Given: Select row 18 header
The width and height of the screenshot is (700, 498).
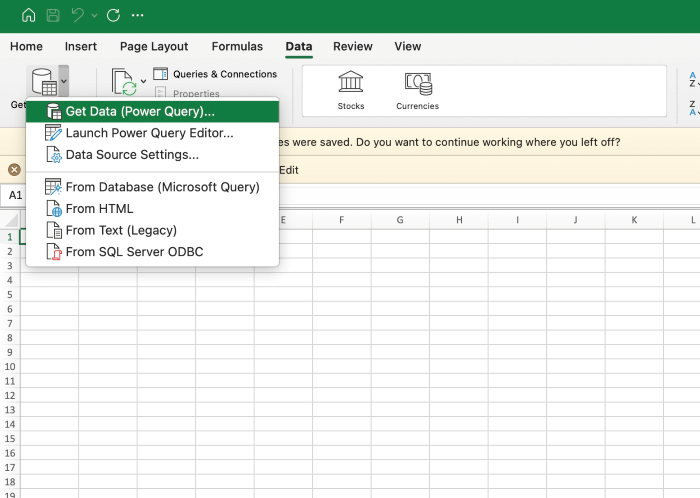Looking at the screenshot, I should [x=10, y=482].
